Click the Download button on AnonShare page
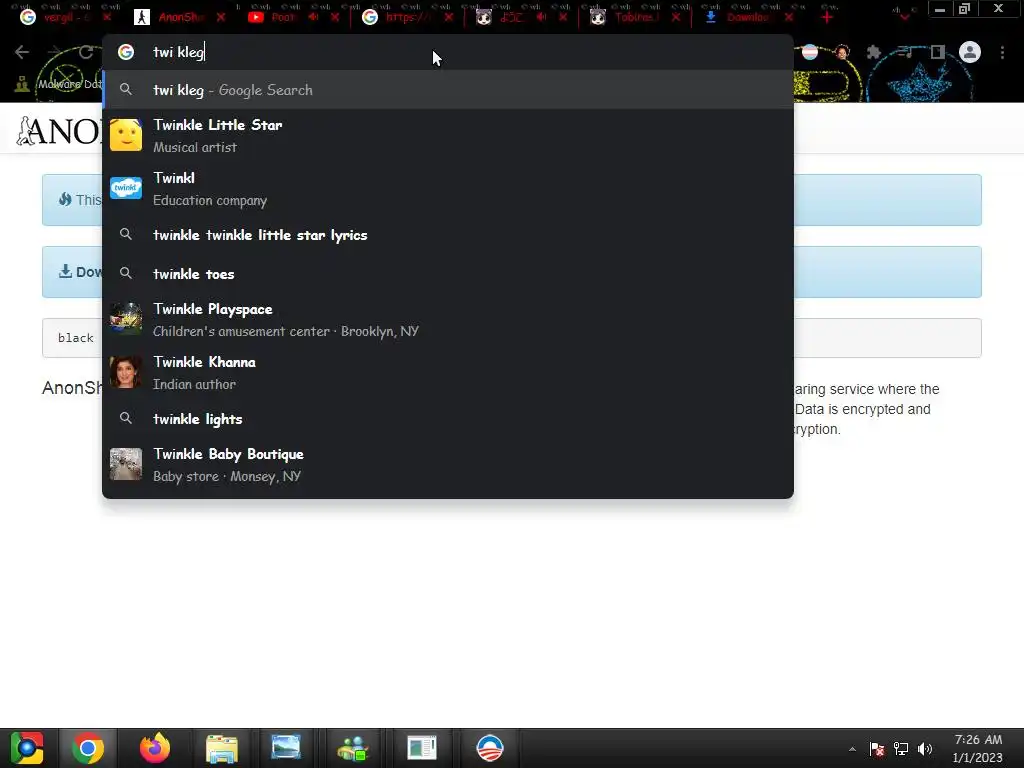Screen dimensions: 1024x768 80,272
